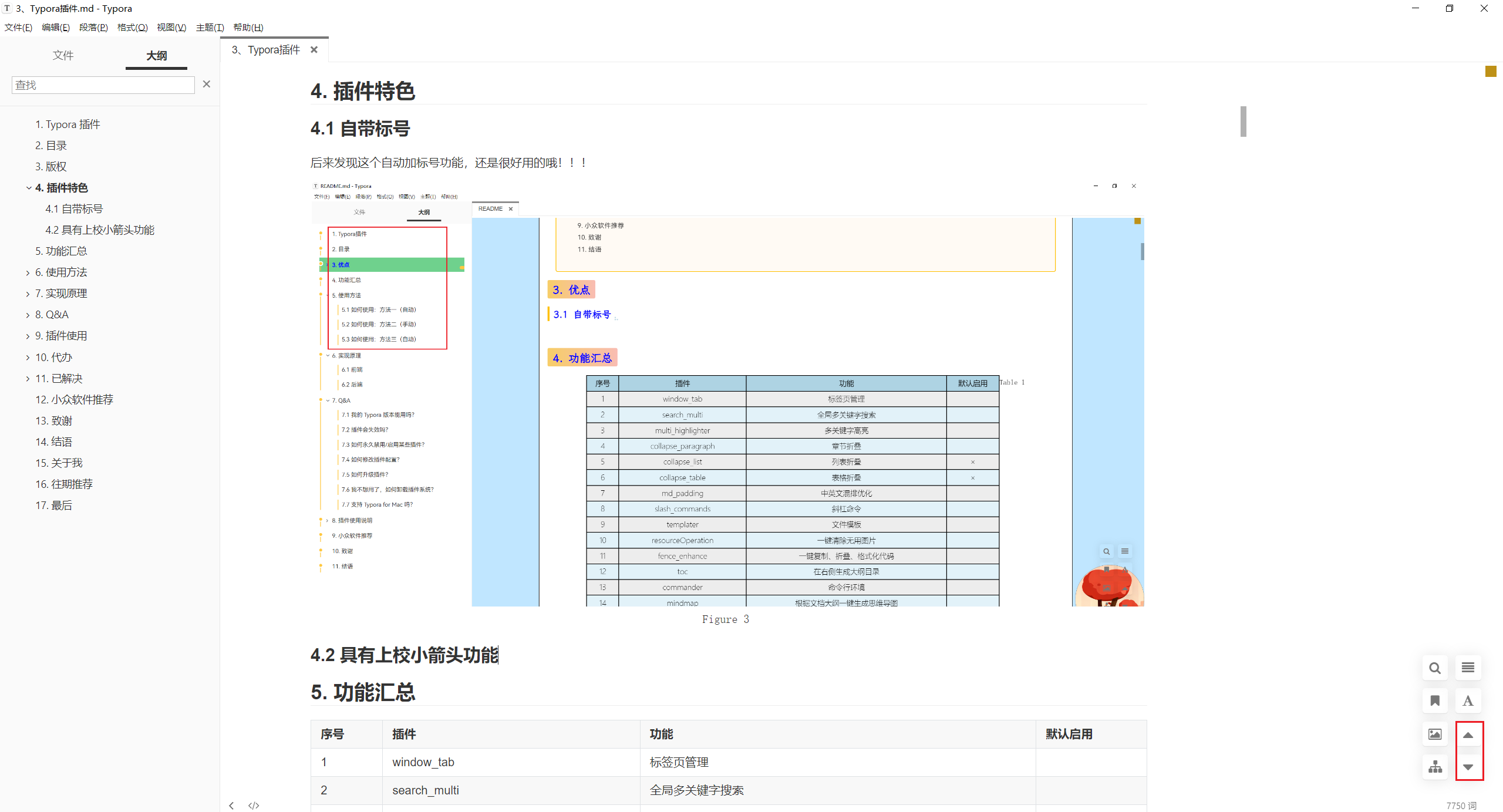Open the 编辑(E) menu
This screenshot has height=812, width=1503.
click(x=56, y=28)
